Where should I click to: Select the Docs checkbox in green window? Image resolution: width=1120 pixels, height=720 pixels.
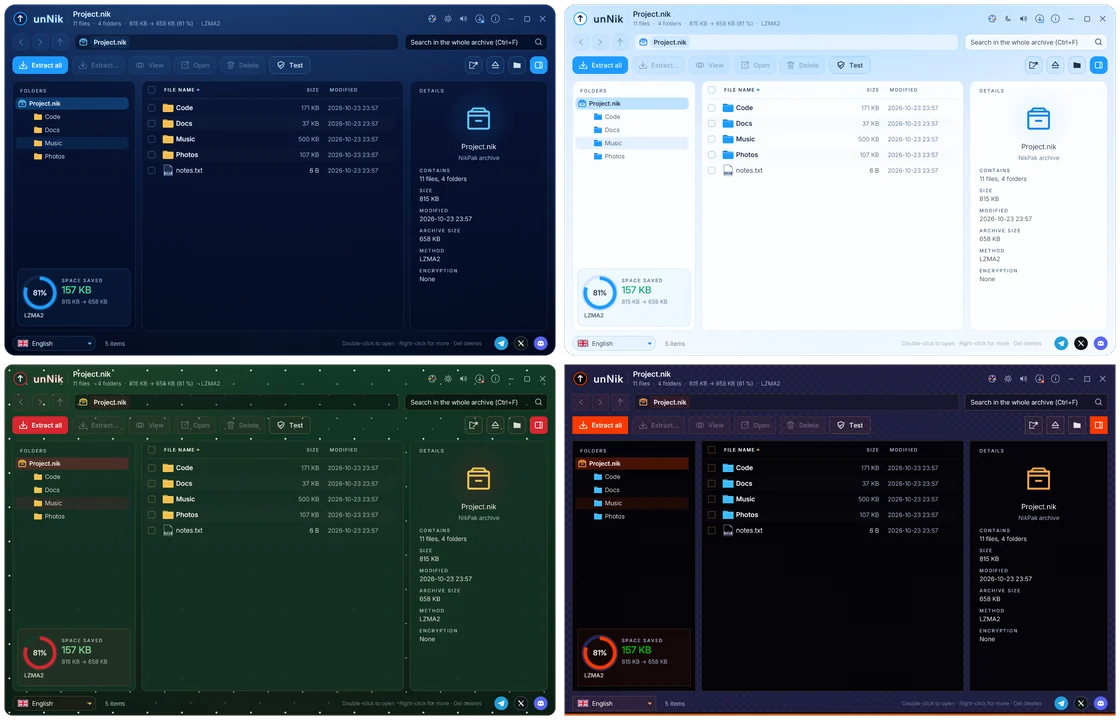point(151,484)
